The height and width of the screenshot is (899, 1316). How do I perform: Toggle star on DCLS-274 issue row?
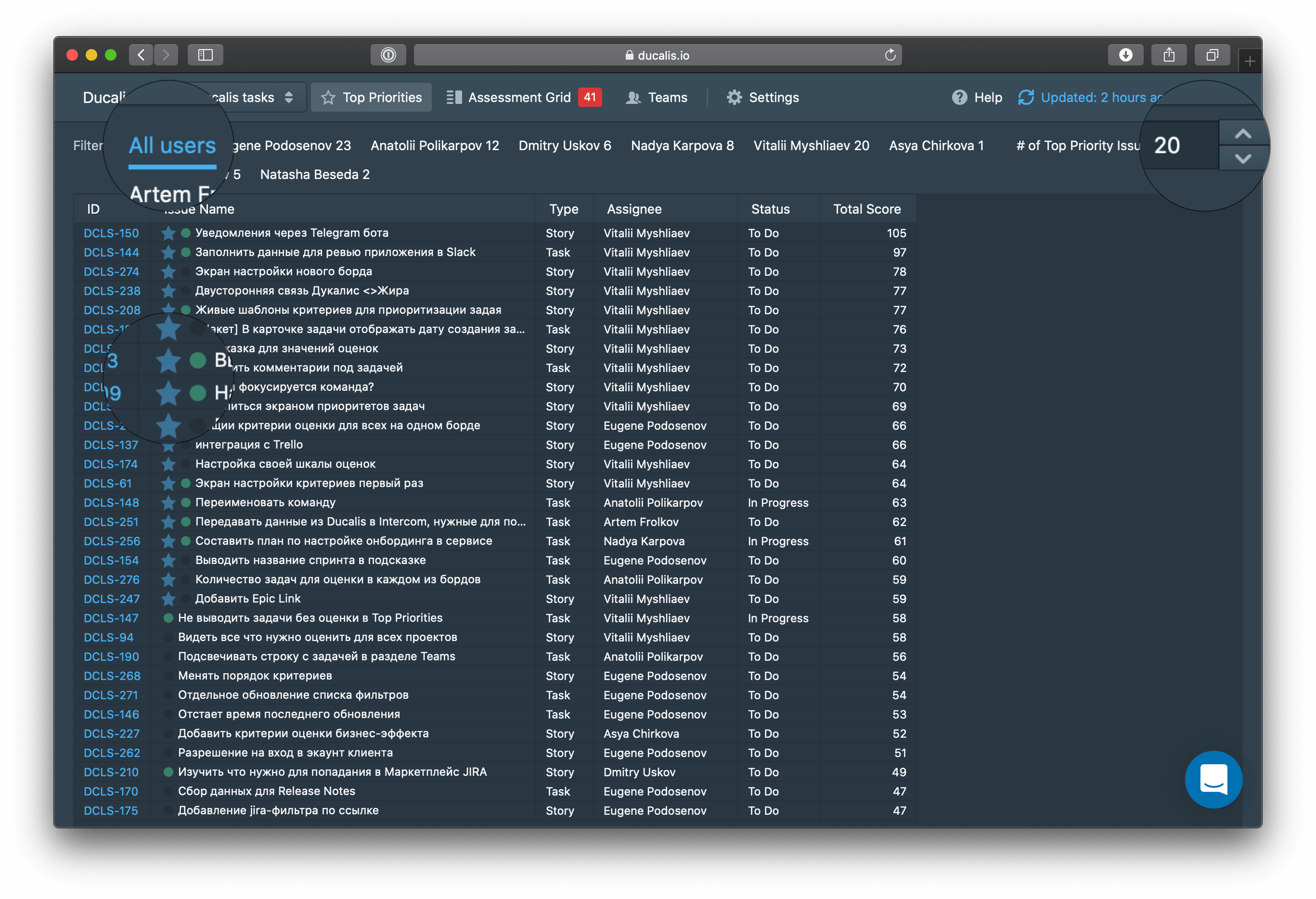pyautogui.click(x=168, y=272)
